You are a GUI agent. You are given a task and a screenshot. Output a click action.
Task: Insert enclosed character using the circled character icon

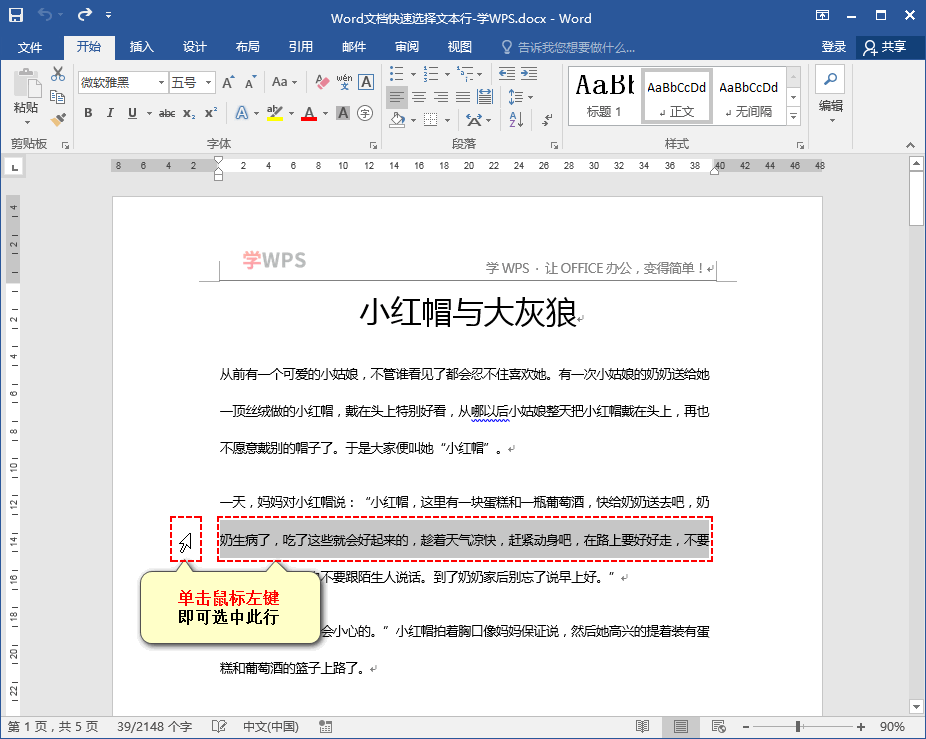coord(365,113)
